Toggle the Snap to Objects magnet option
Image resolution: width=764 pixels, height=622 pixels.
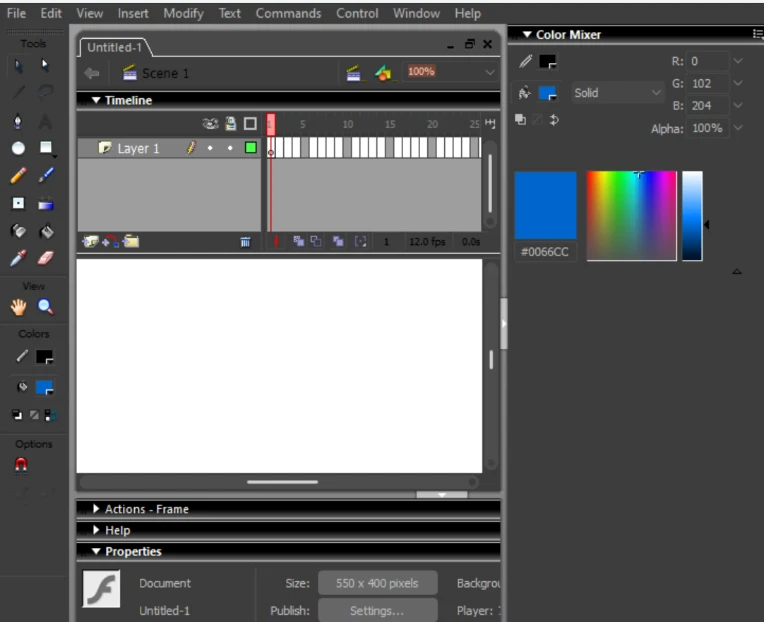[20, 465]
